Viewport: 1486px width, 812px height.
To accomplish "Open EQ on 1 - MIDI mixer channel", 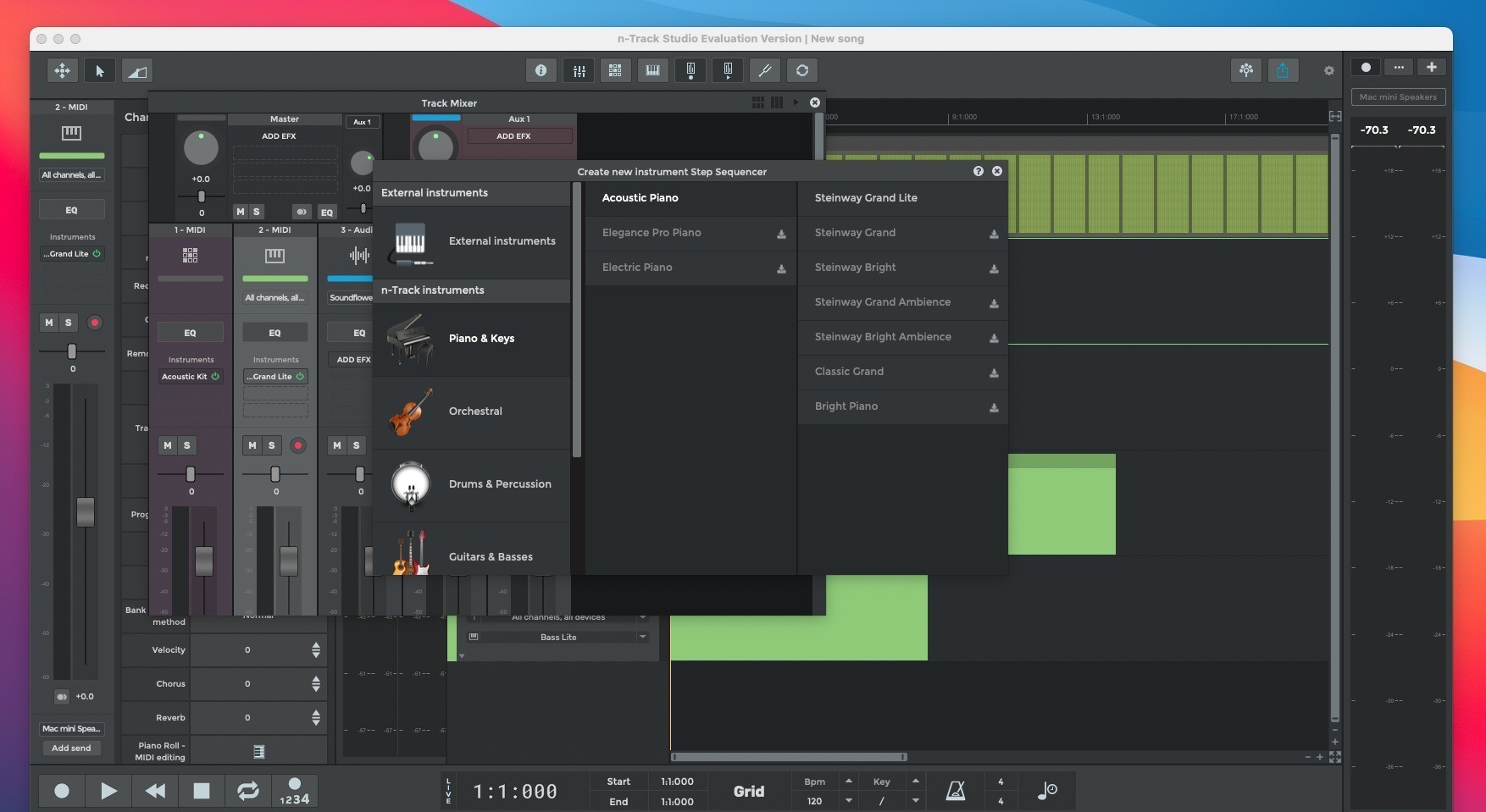I will pyautogui.click(x=191, y=333).
